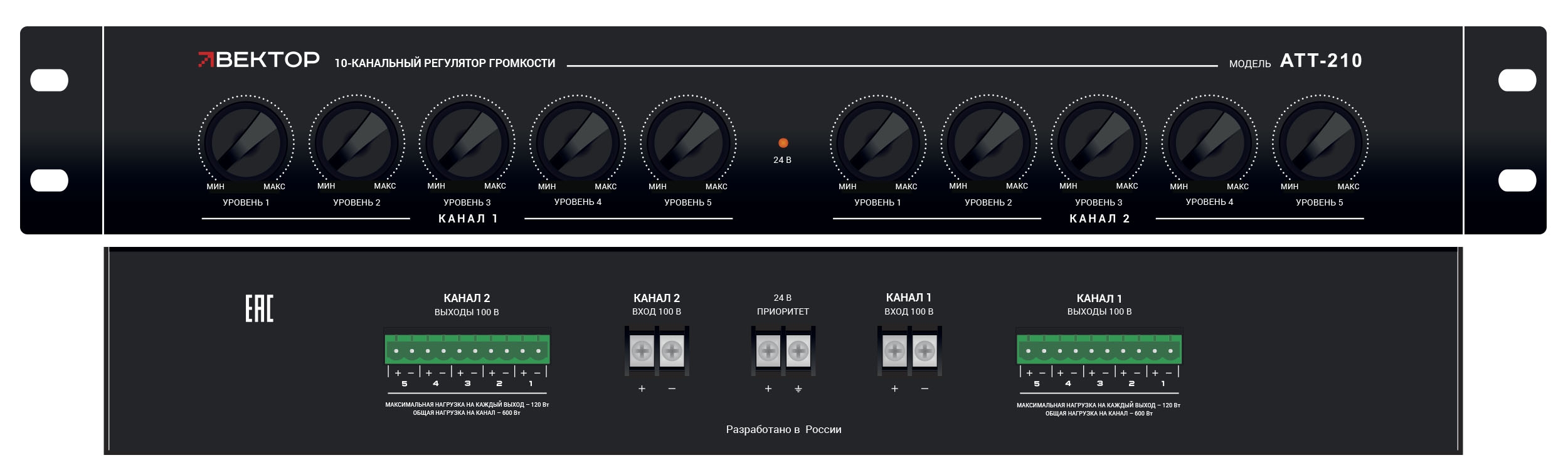Click the front panel "КАНАЛ 1" group label
Image resolution: width=1568 pixels, height=470 pixels.
[x=468, y=219]
